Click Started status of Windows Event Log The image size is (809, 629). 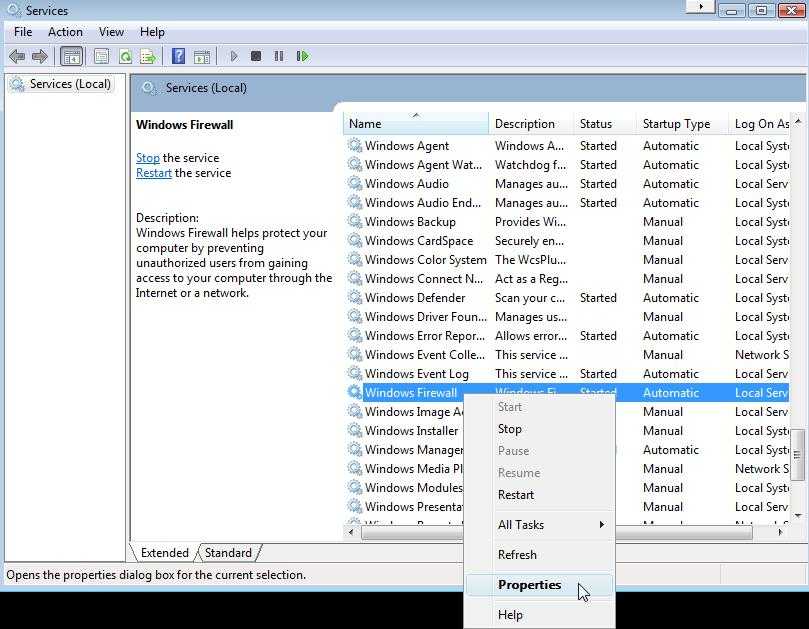598,374
